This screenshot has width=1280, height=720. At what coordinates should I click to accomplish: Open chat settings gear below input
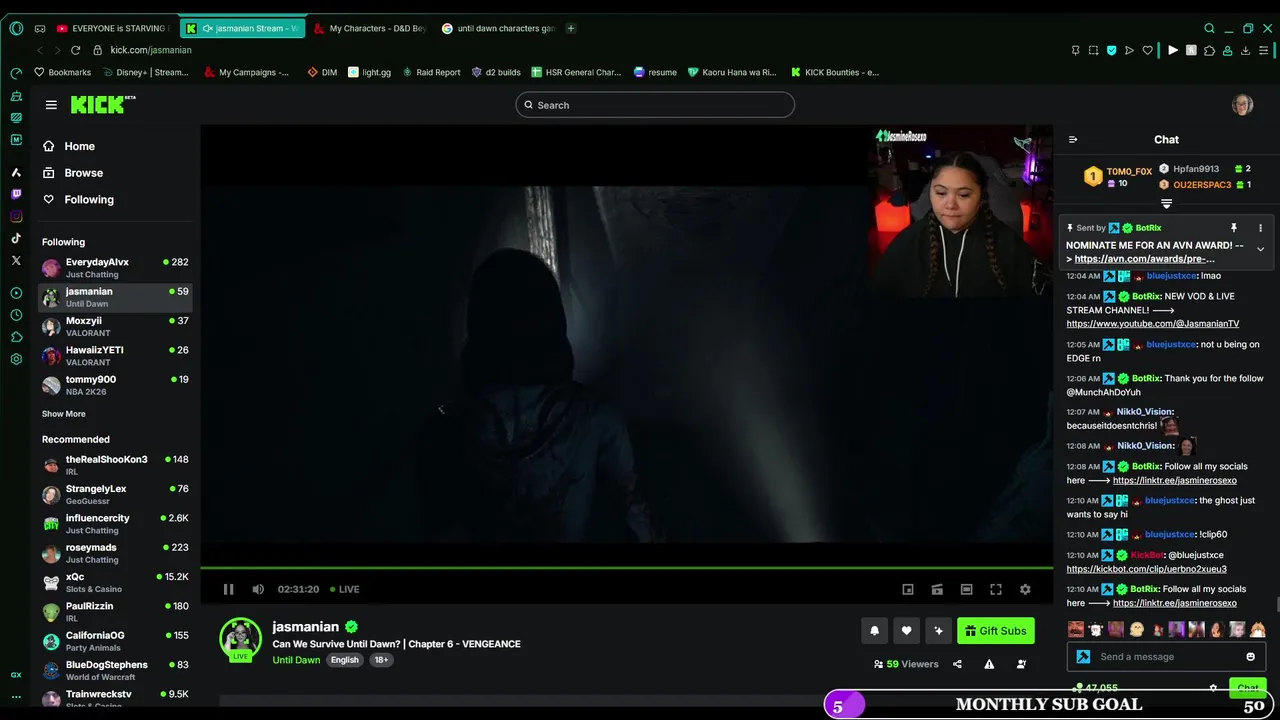1213,688
